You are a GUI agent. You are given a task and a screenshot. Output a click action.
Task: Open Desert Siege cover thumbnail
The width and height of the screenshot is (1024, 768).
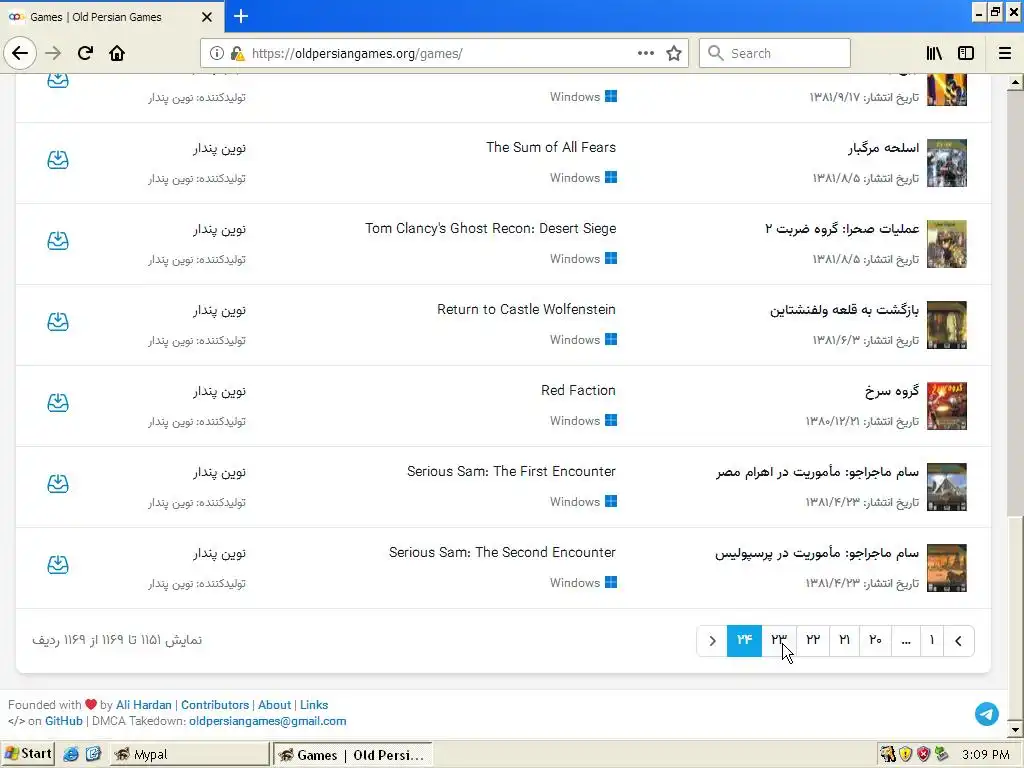[947, 244]
